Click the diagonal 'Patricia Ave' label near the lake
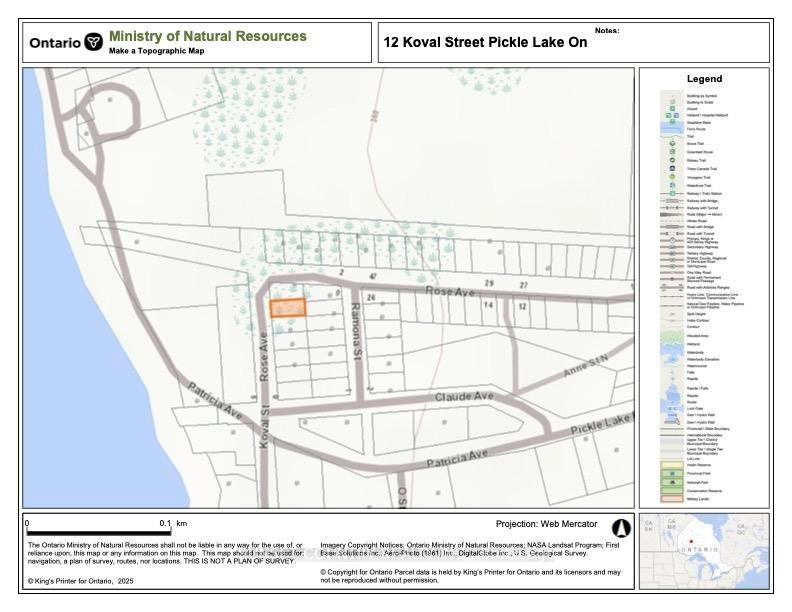 tap(215, 401)
